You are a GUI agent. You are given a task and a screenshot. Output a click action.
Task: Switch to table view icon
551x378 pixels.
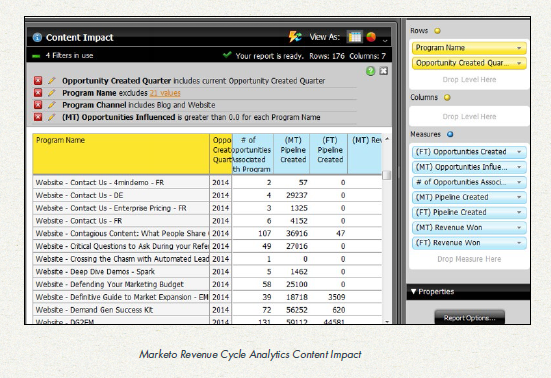(x=355, y=37)
